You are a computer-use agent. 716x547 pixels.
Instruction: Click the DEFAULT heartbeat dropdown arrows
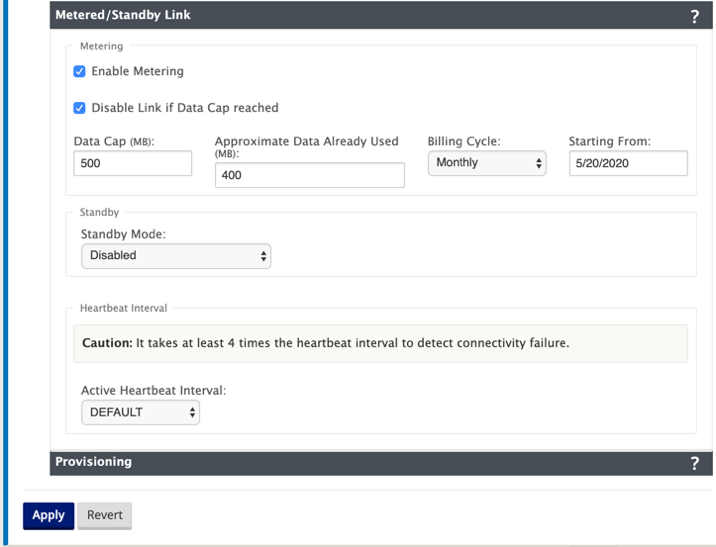click(x=192, y=412)
